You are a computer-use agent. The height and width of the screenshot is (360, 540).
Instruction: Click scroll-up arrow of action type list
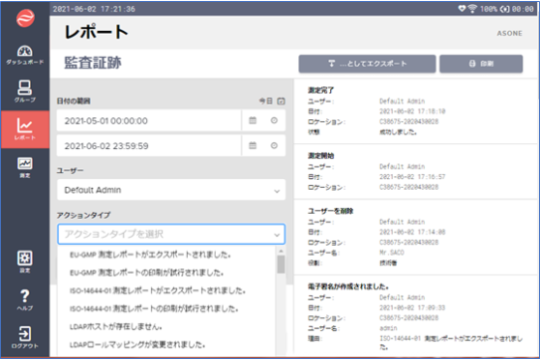point(281,251)
